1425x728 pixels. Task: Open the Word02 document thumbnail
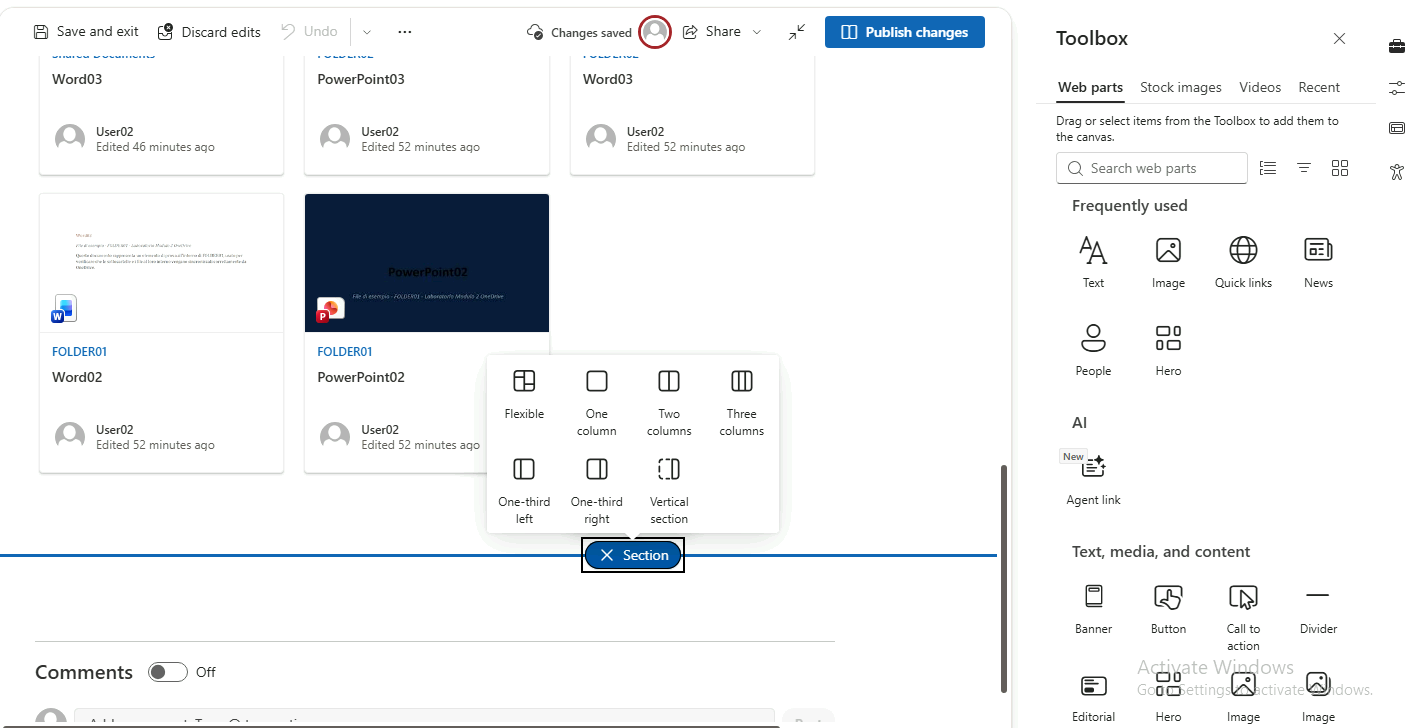(x=161, y=263)
